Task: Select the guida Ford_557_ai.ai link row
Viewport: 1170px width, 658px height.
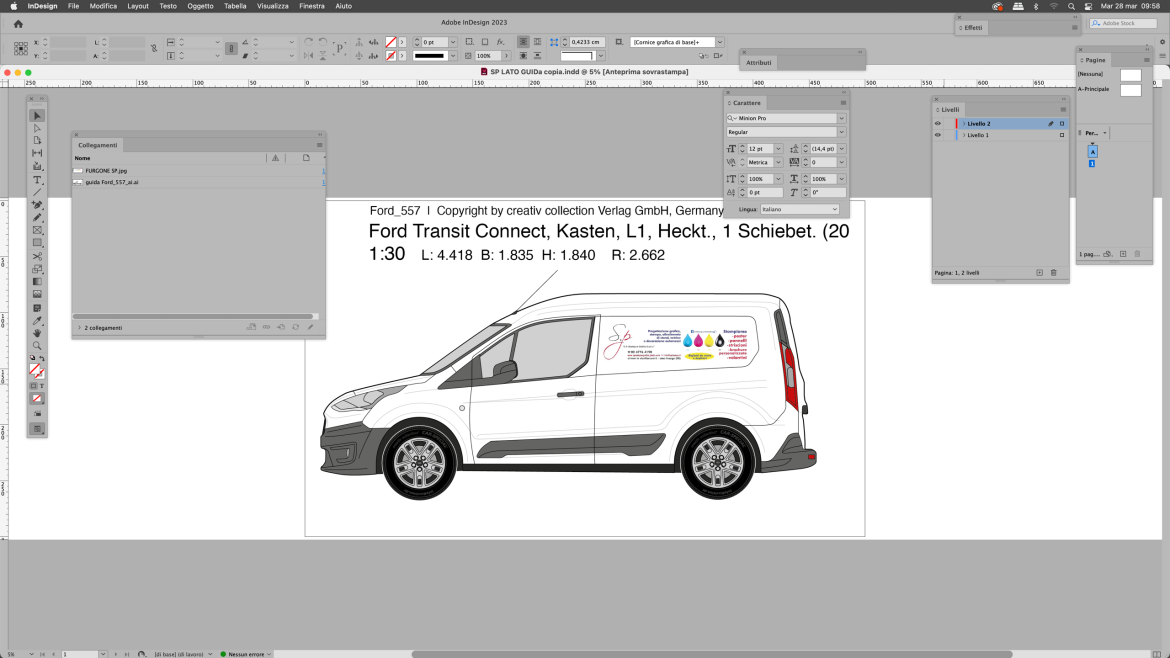Action: coord(199,182)
